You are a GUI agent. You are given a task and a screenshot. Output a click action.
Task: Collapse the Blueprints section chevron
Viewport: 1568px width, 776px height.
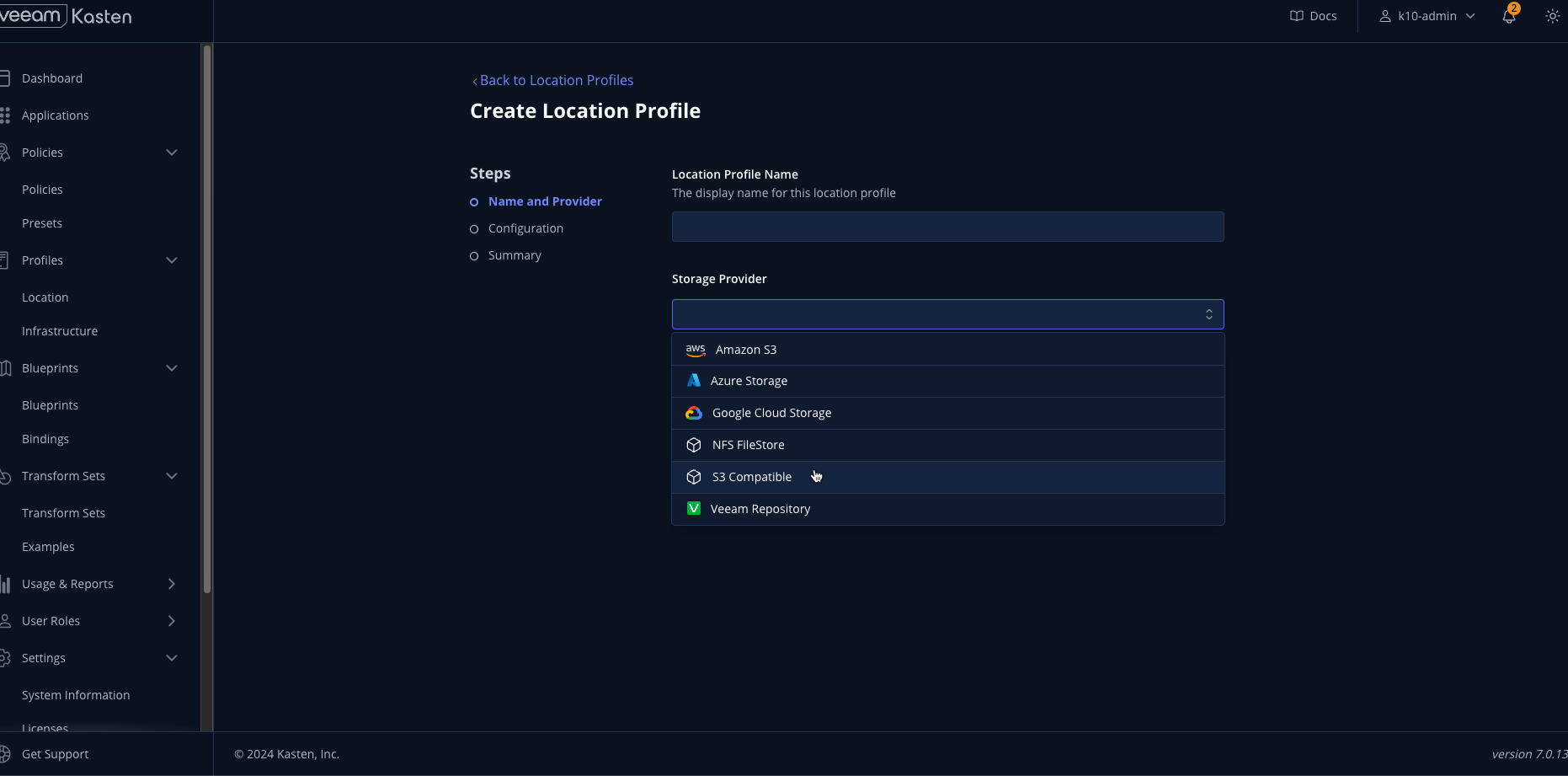(172, 368)
